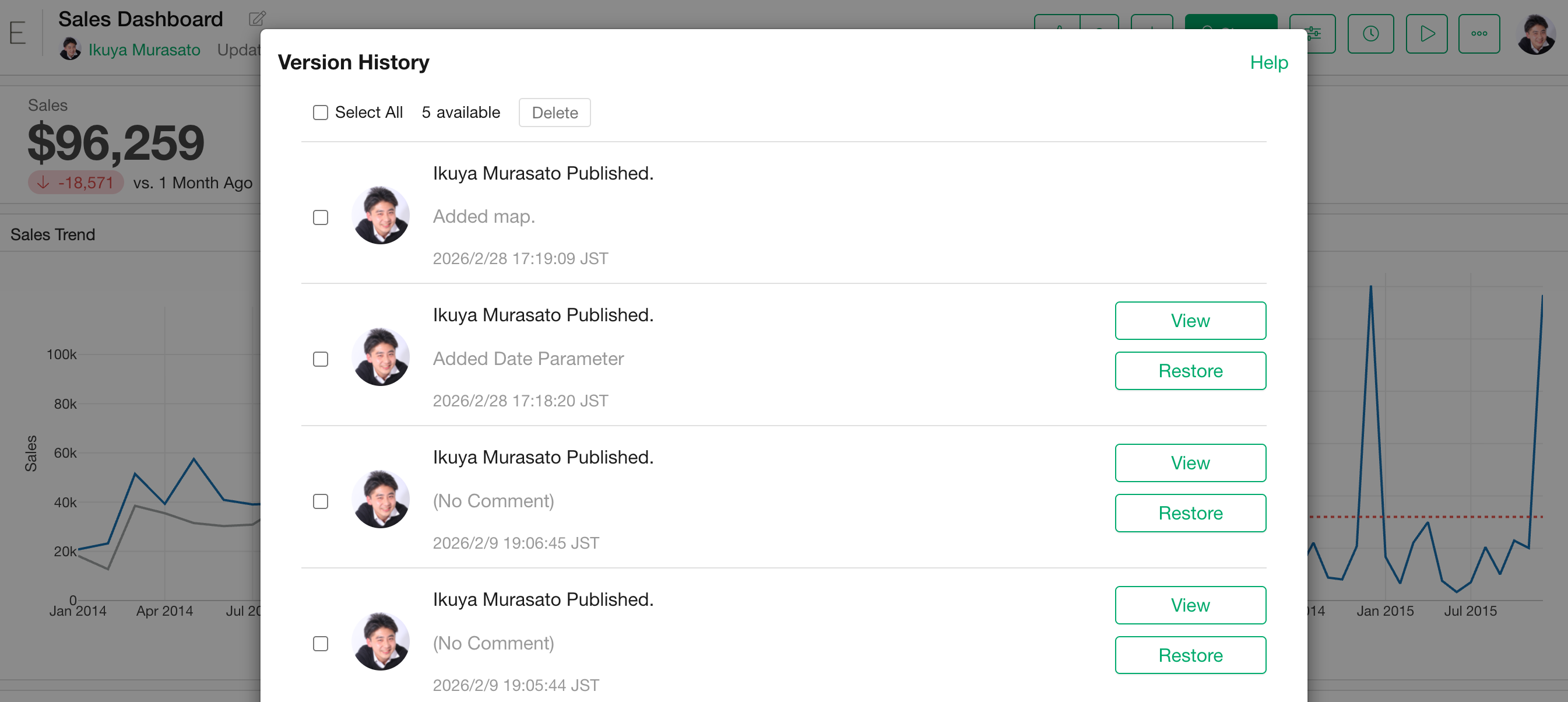1568x702 pixels.
Task: Click the play presentation icon
Action: pos(1426,34)
